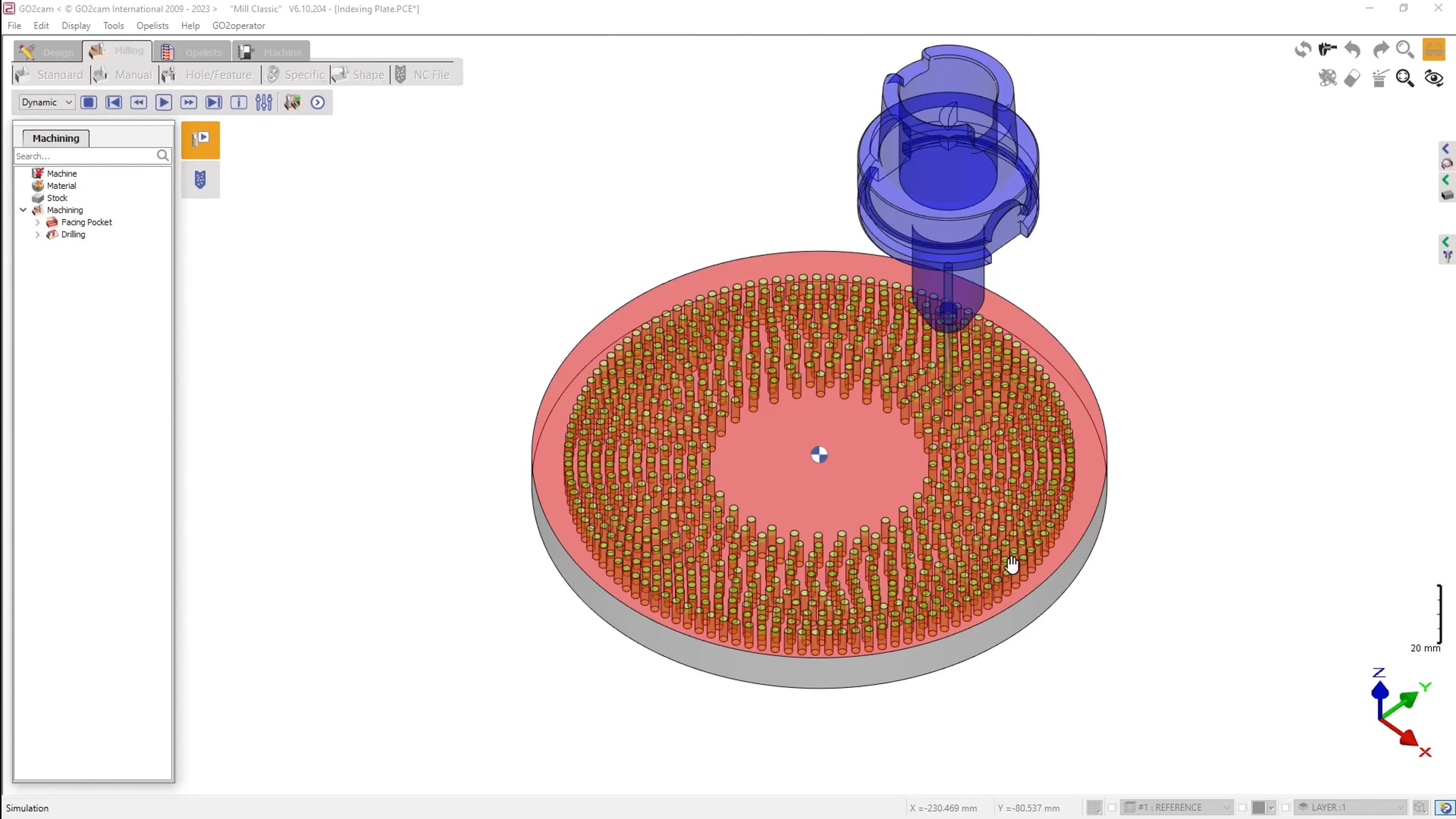
Task: Click the Manual machining button
Action: point(124,75)
